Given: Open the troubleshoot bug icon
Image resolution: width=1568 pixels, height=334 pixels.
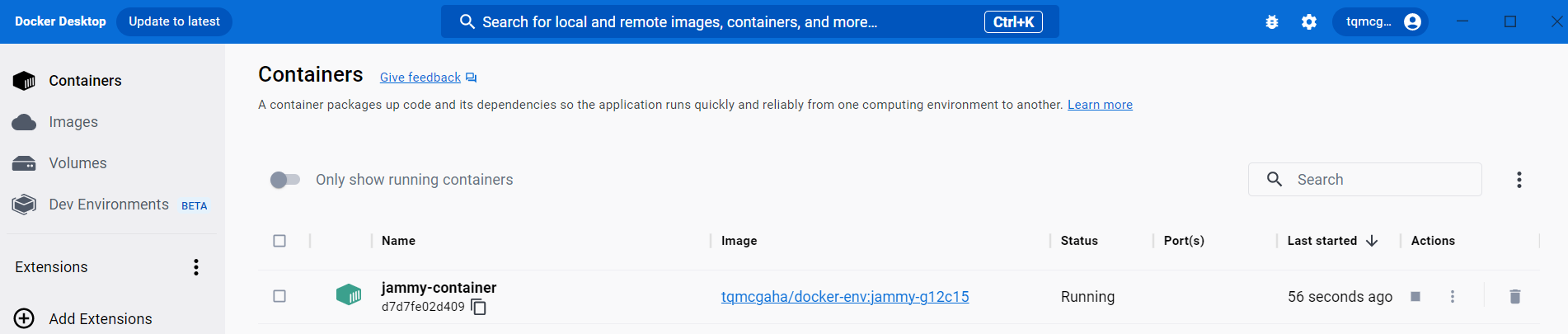Looking at the screenshot, I should pyautogui.click(x=1272, y=22).
